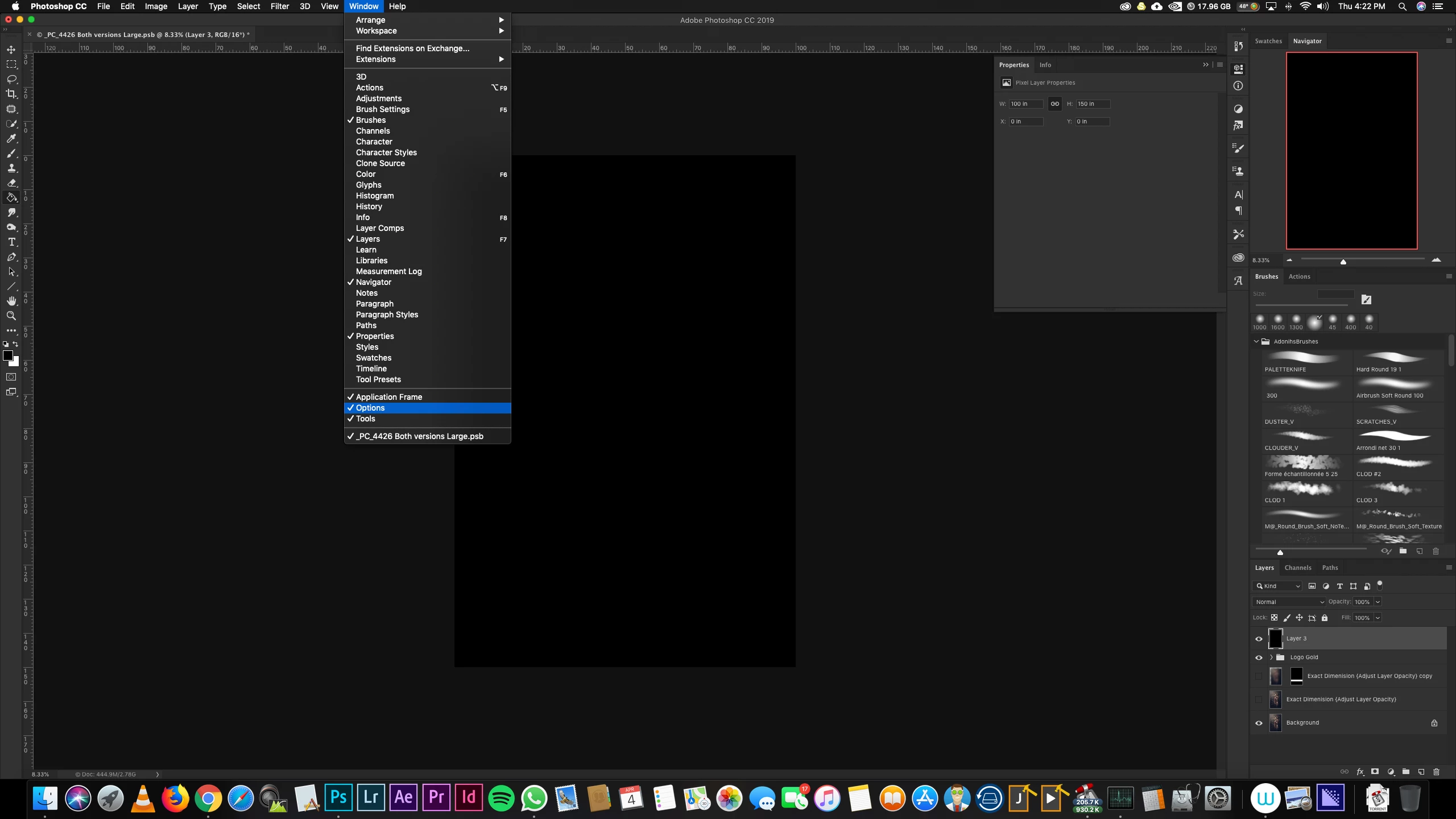
Task: Select the Hand tool
Action: tap(11, 301)
